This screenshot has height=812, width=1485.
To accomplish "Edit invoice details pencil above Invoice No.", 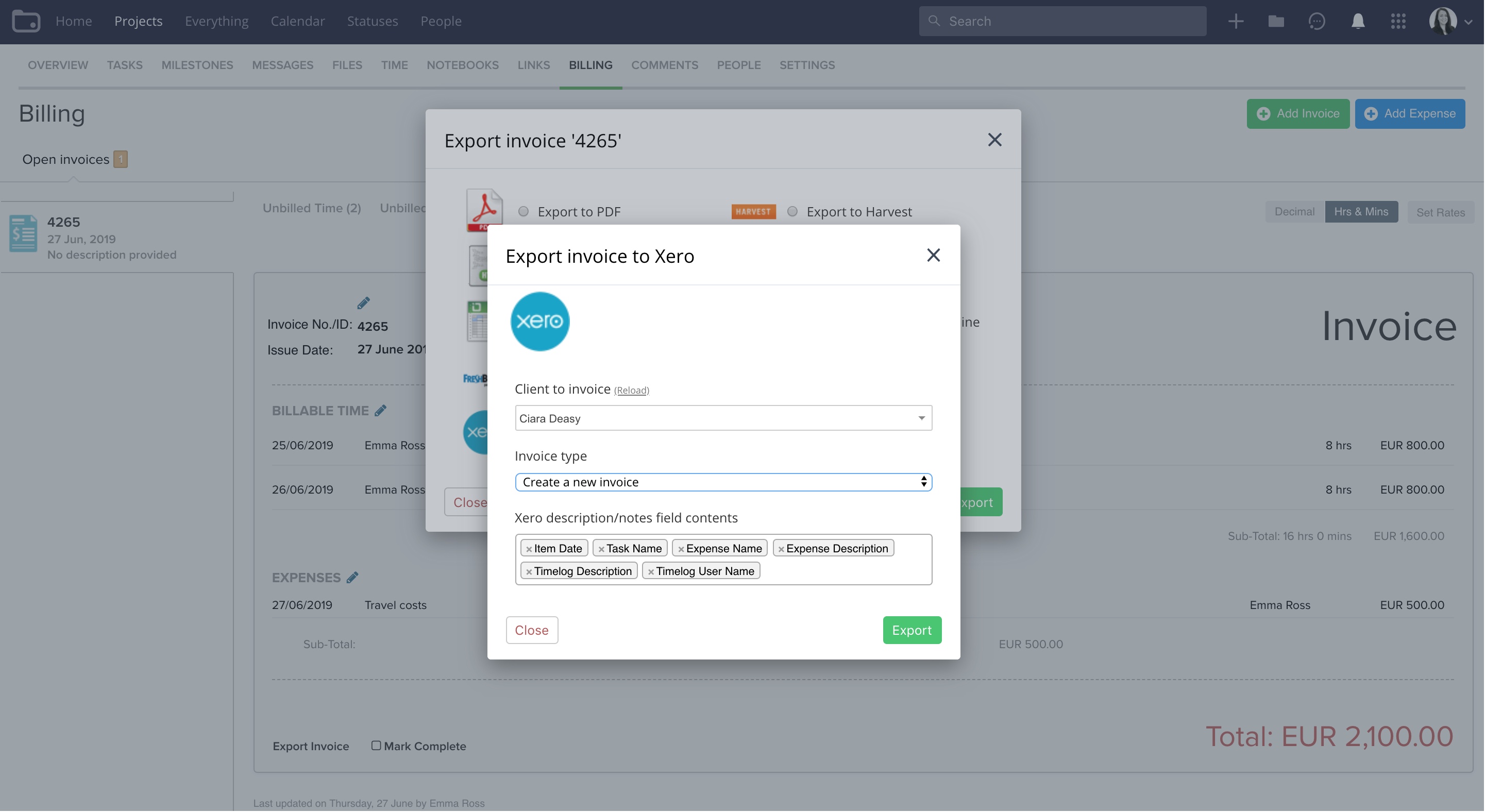I will coord(363,302).
